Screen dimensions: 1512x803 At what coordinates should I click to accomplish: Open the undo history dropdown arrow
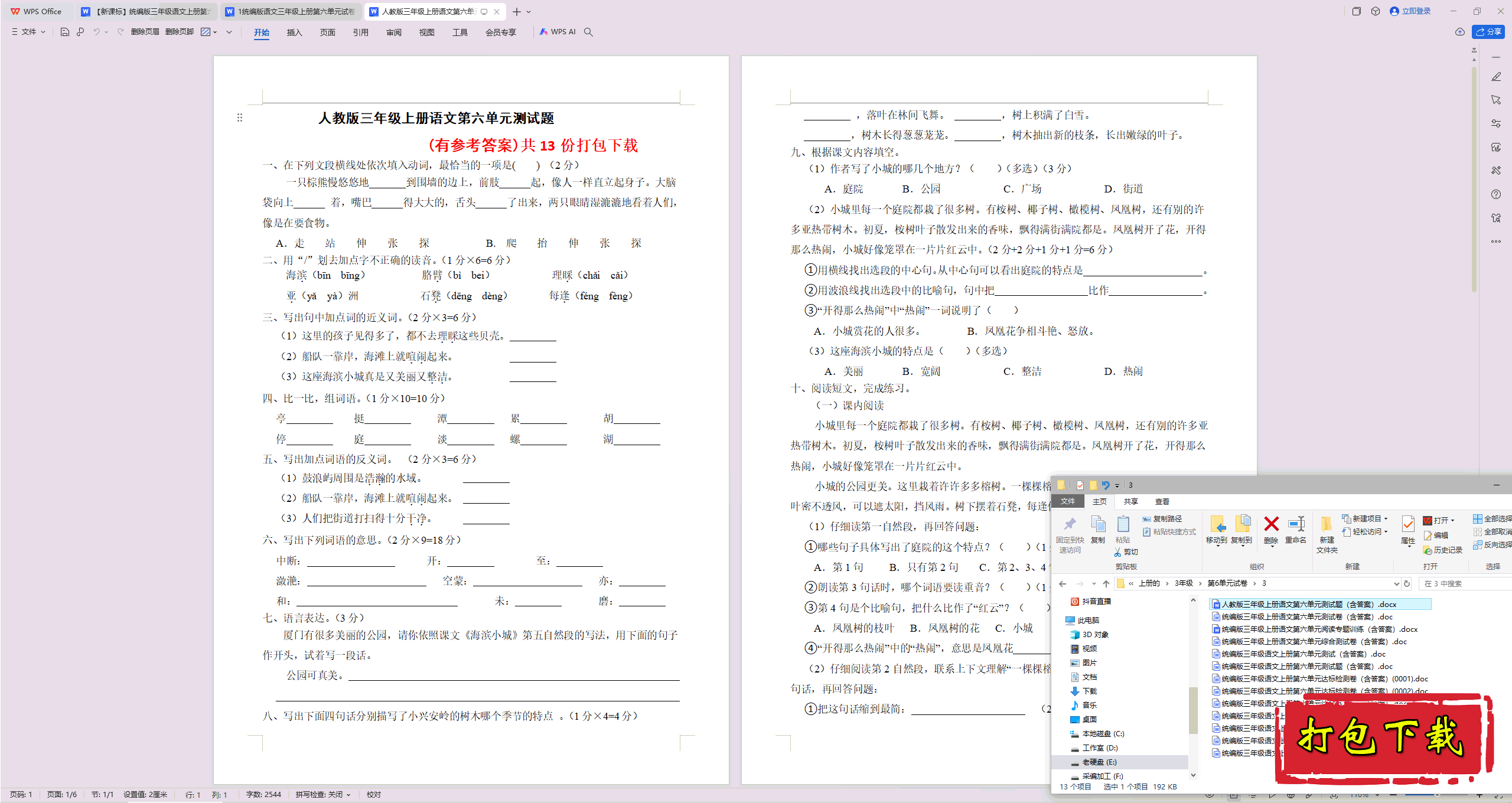107,32
